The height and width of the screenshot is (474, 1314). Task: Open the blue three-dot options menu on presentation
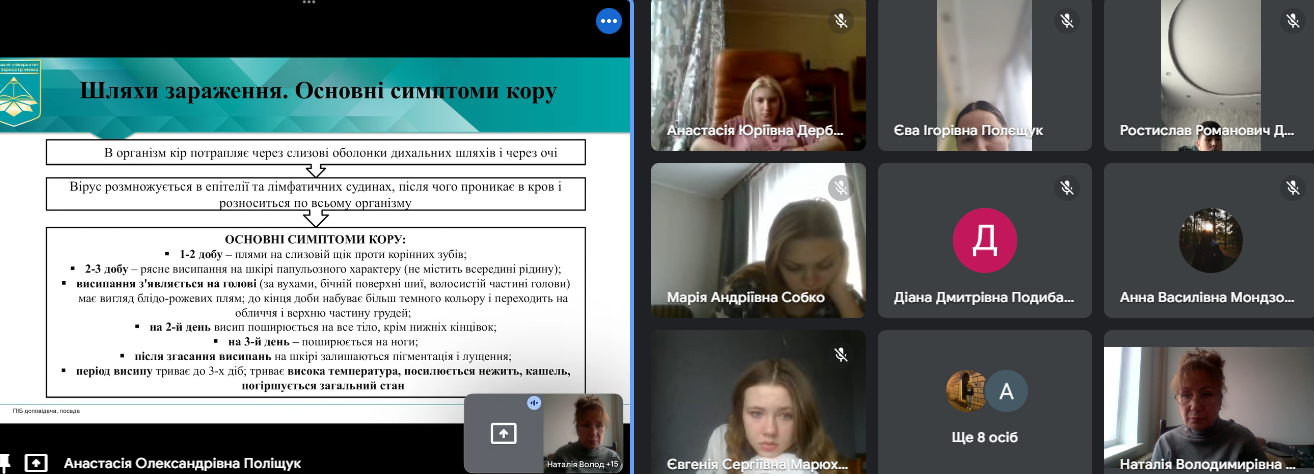tap(609, 21)
